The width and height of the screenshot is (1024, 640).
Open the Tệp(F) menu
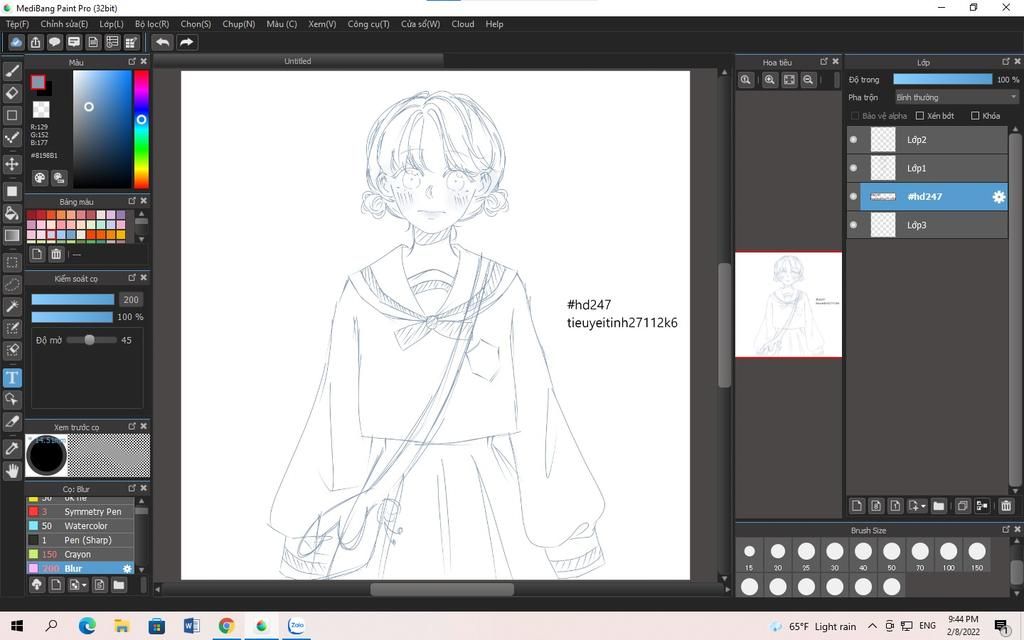(x=18, y=24)
